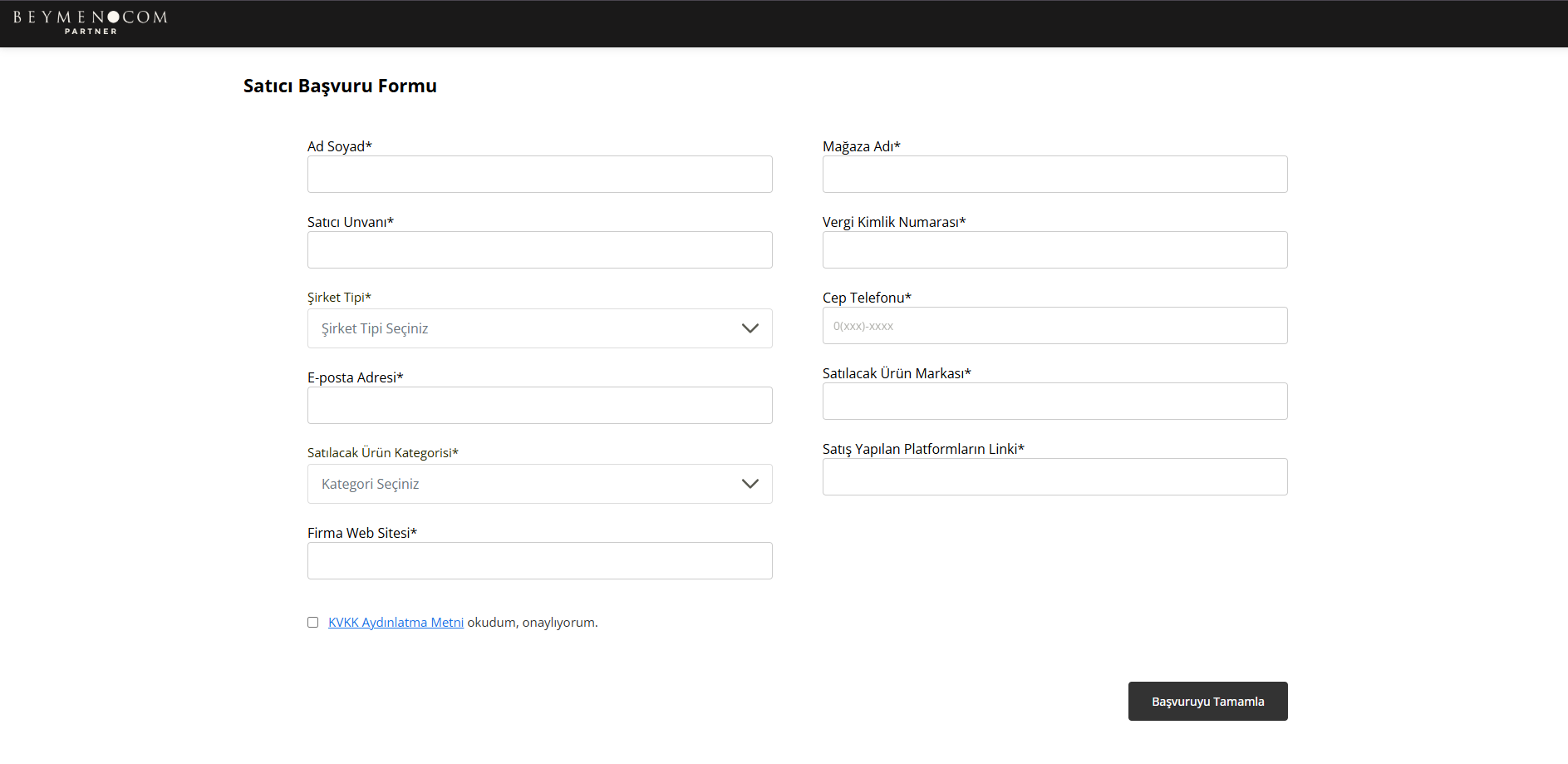
Task: Click the chevron arrow in Şirket Tipi field
Action: point(750,328)
